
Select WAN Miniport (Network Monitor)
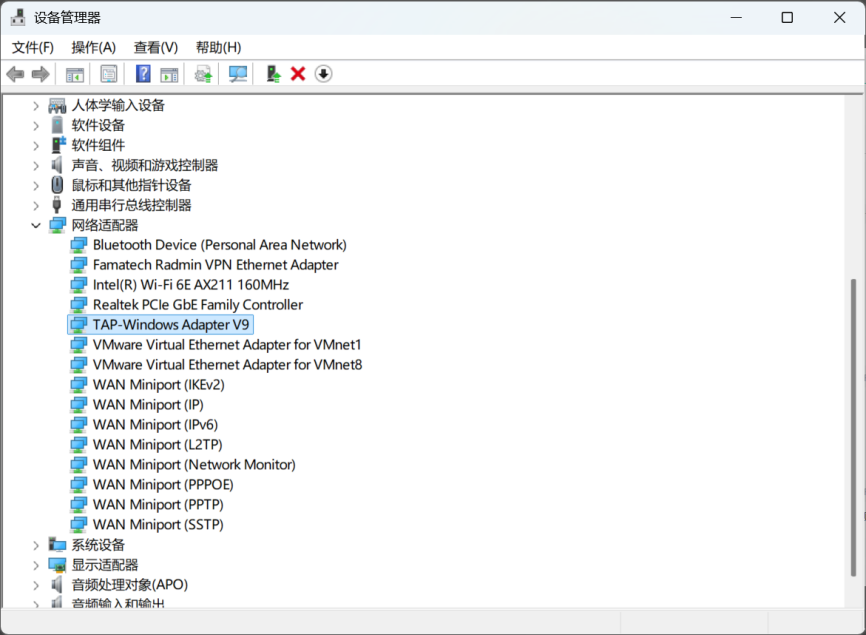(194, 464)
